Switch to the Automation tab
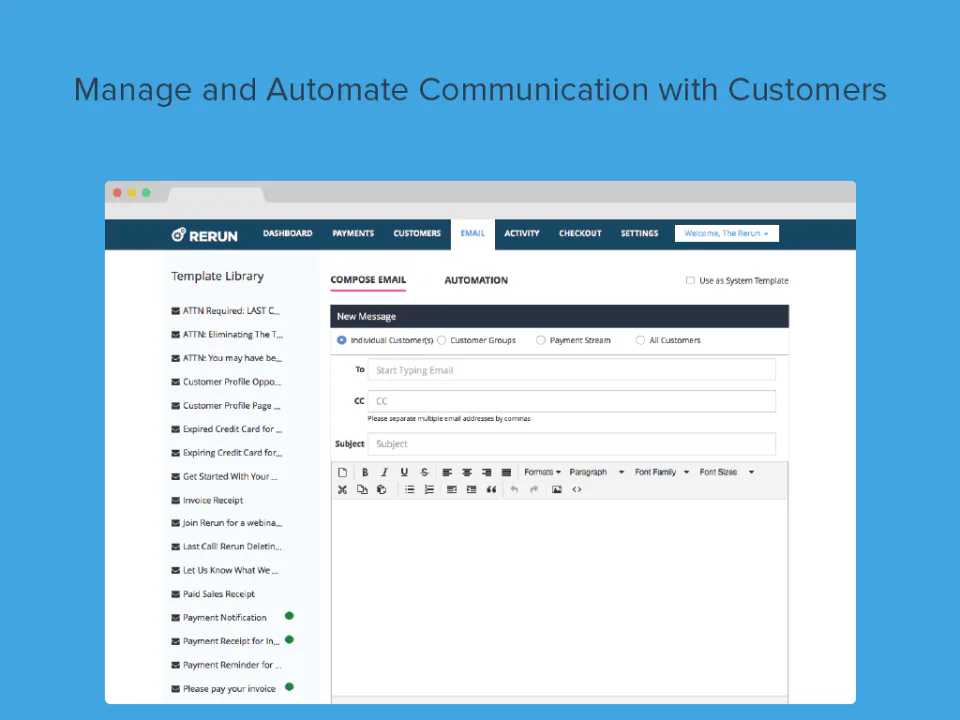Screen dimensions: 960x720 476,280
